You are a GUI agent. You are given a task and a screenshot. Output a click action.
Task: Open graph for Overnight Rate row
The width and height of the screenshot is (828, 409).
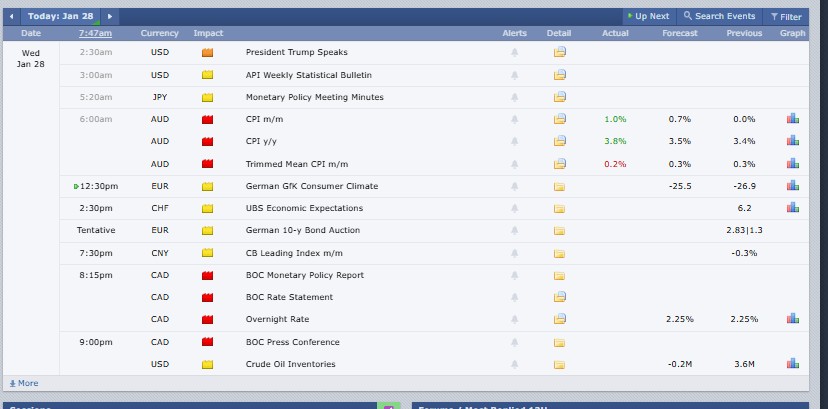coord(793,319)
